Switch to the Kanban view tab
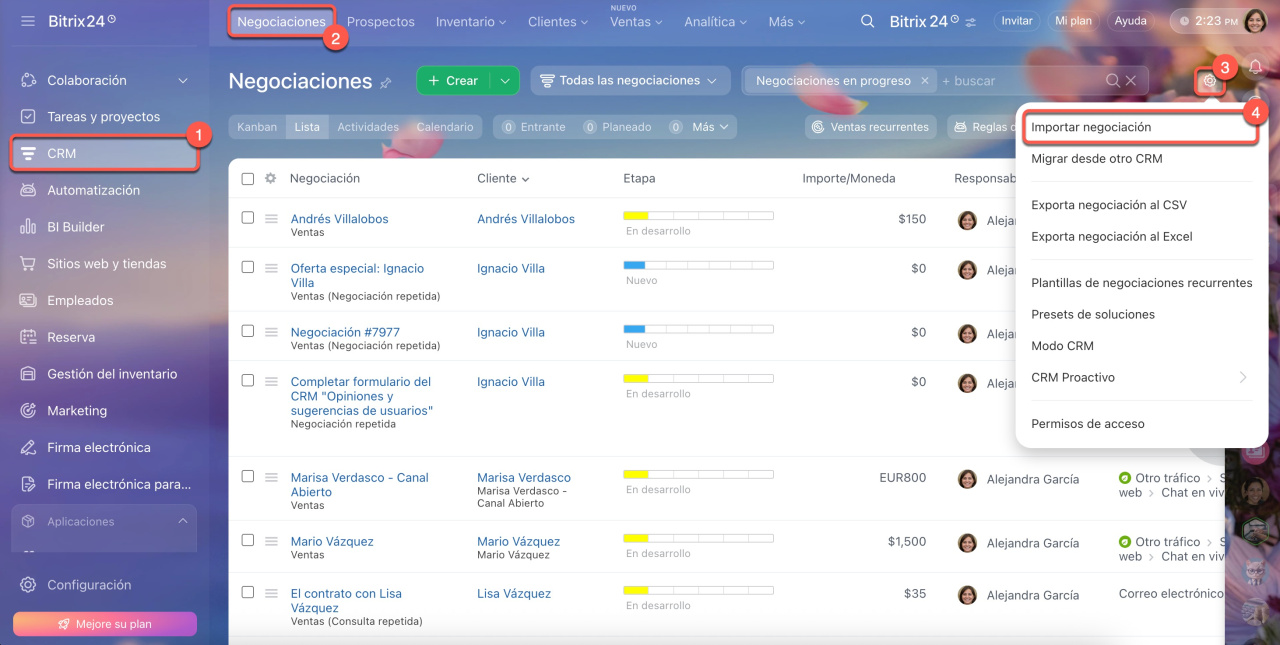The width and height of the screenshot is (1280, 645). click(x=257, y=127)
